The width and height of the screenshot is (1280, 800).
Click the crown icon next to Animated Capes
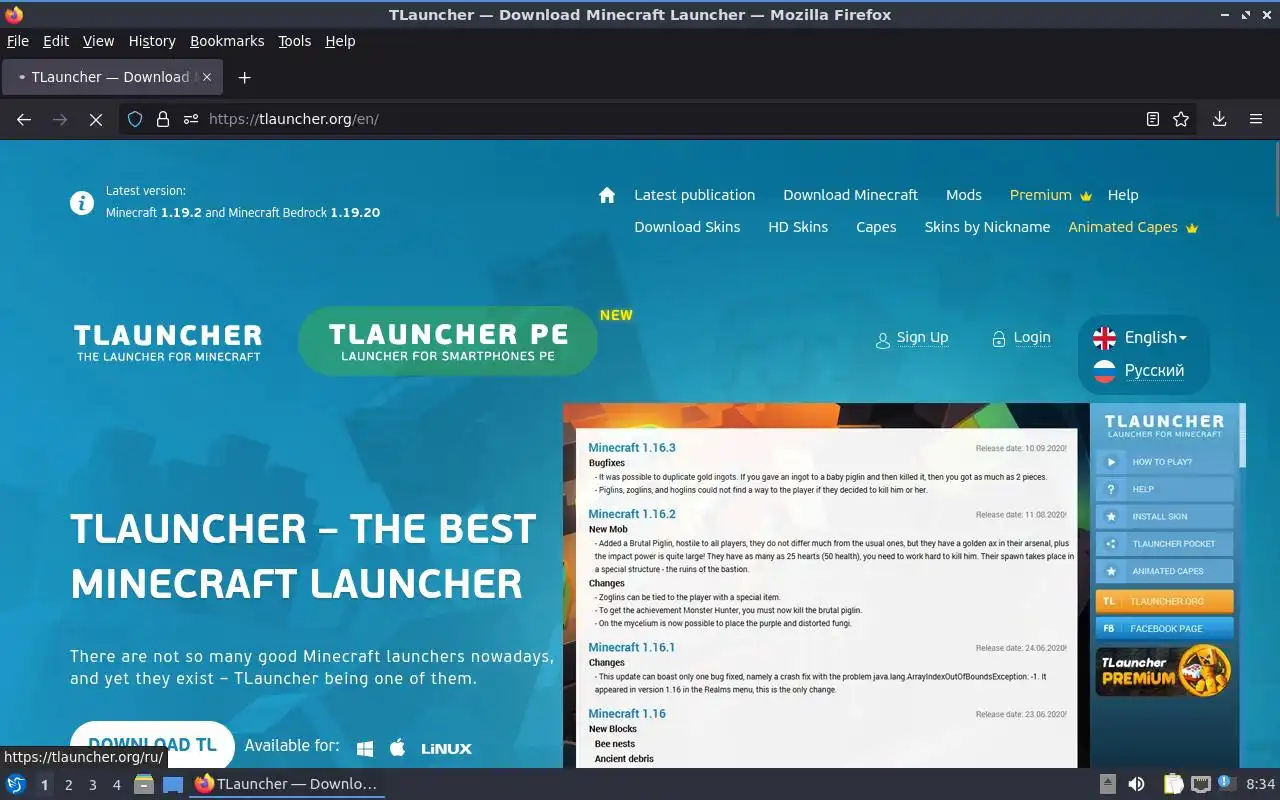tap(1192, 228)
